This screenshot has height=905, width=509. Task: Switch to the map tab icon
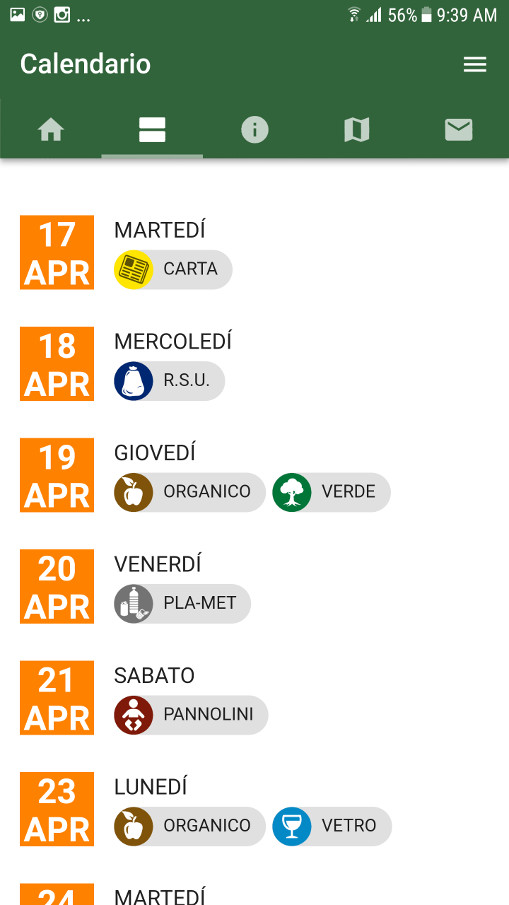(x=357, y=130)
